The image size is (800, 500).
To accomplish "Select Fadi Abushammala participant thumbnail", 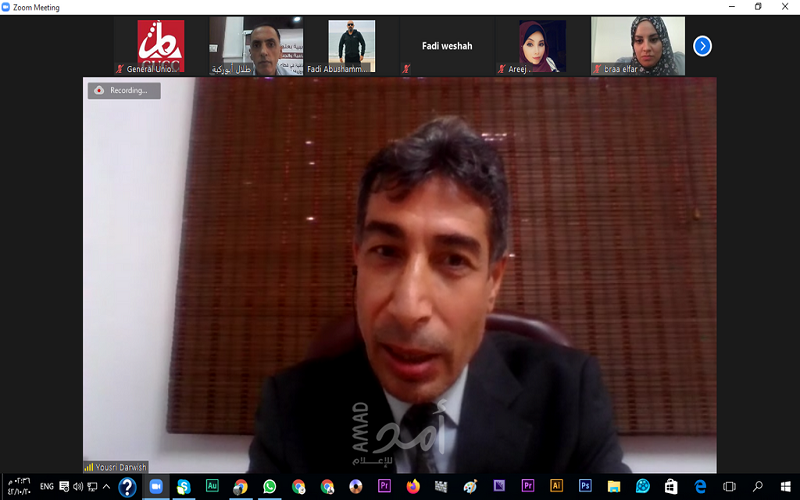I will [352, 46].
